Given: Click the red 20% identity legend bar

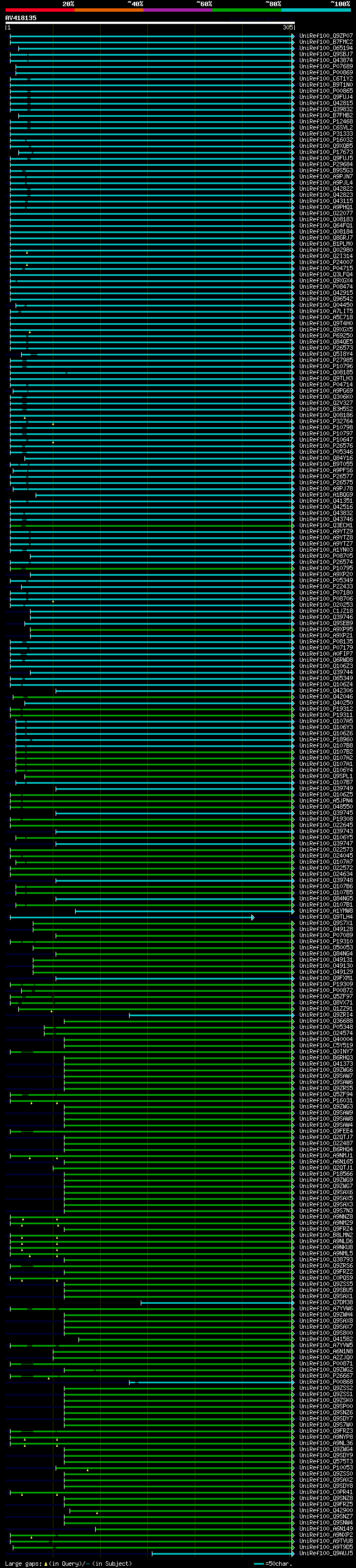Looking at the screenshot, I should pyautogui.click(x=39, y=10).
